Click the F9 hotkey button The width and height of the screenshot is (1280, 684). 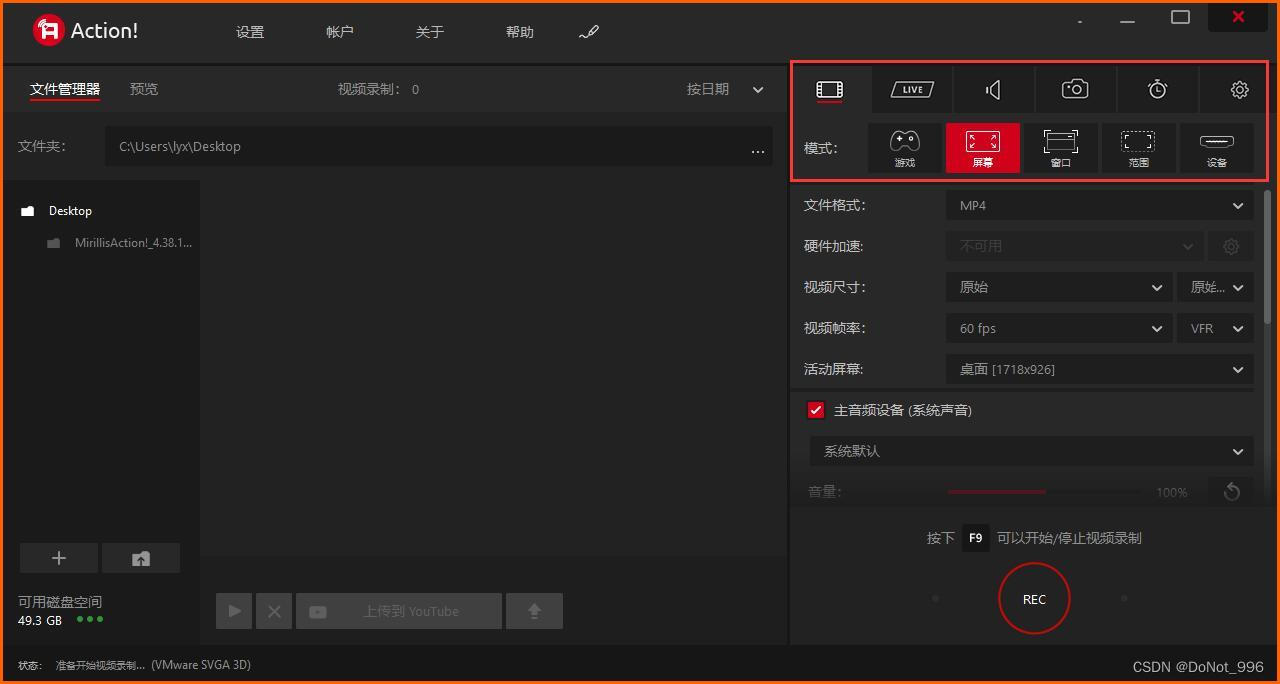pyautogui.click(x=976, y=538)
